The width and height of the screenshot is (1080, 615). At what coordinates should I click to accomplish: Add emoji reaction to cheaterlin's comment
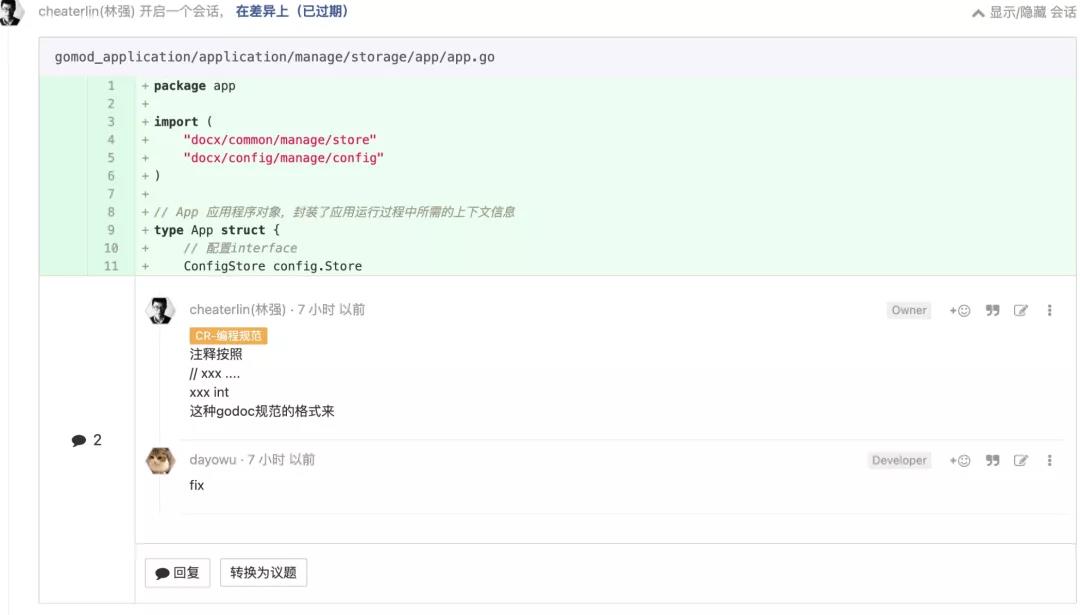pyautogui.click(x=959, y=311)
